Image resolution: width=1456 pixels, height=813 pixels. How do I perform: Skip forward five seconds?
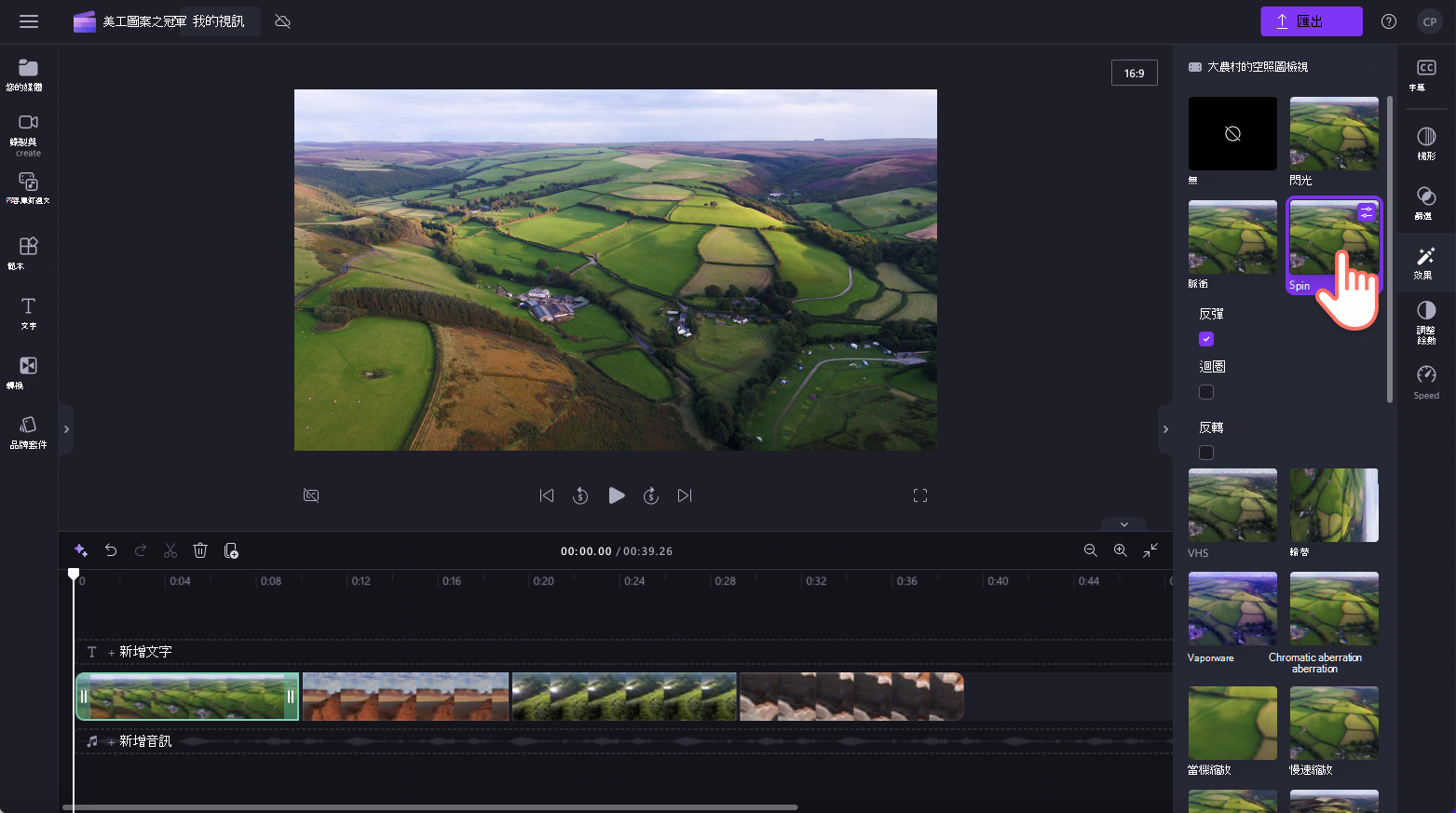pyautogui.click(x=651, y=495)
